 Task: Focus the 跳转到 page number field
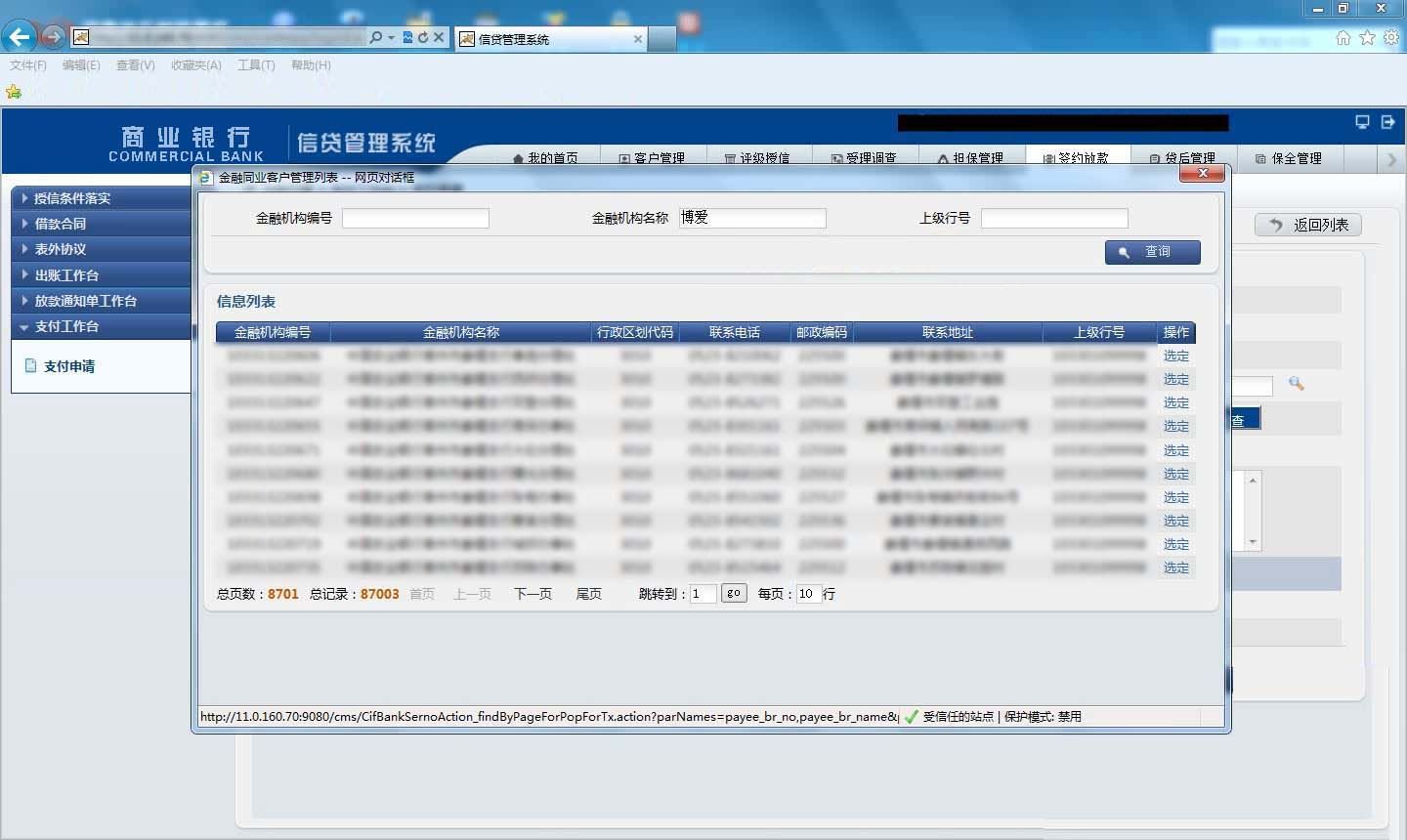click(703, 594)
